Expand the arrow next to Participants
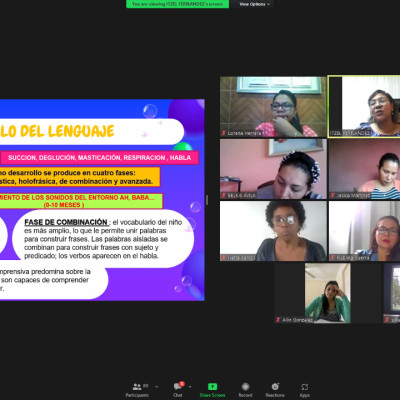This screenshot has width=400, height=400. point(157,387)
